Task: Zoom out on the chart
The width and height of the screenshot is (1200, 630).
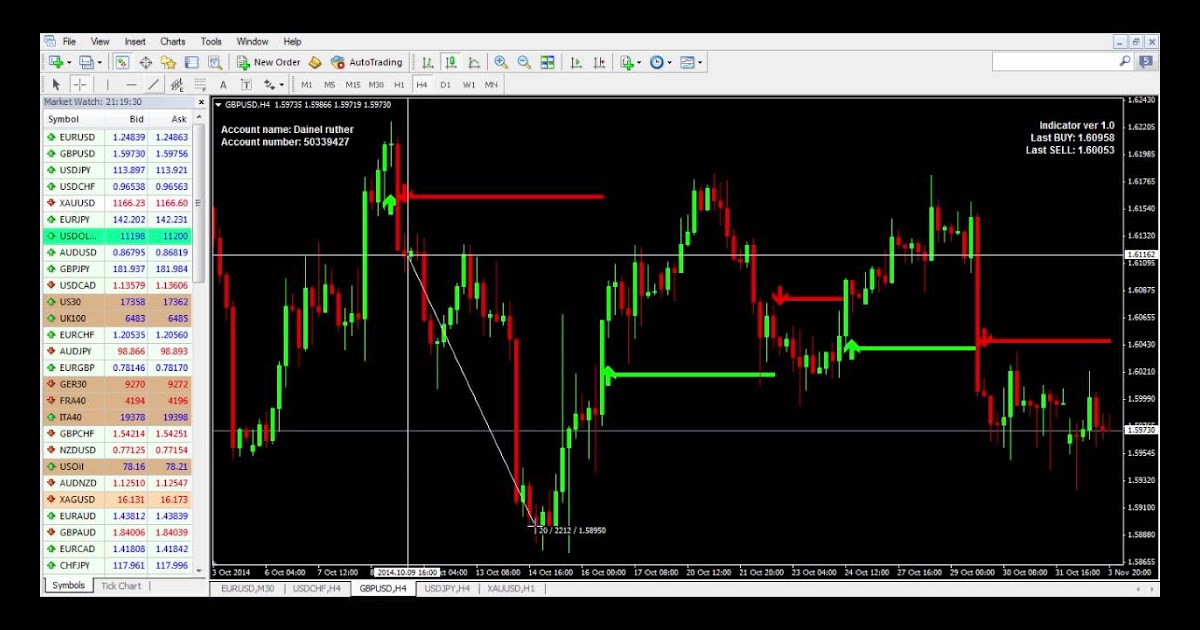Action: 523,62
